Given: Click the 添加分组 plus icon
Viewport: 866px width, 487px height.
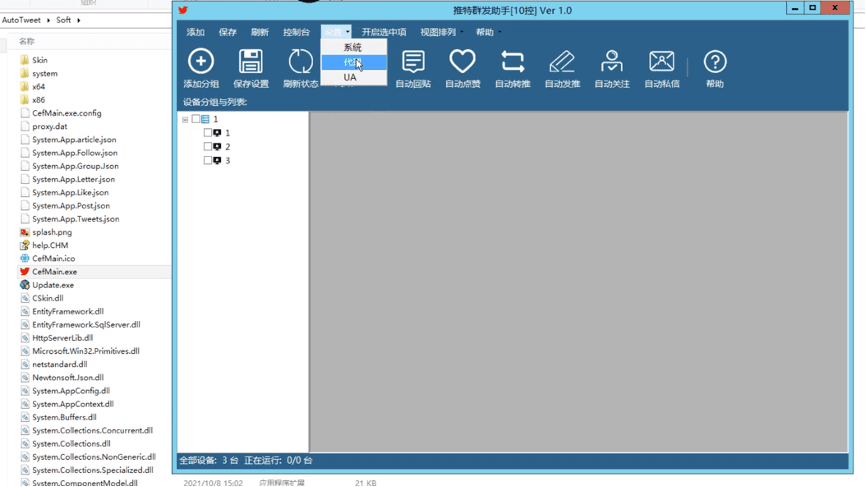Looking at the screenshot, I should click(201, 61).
